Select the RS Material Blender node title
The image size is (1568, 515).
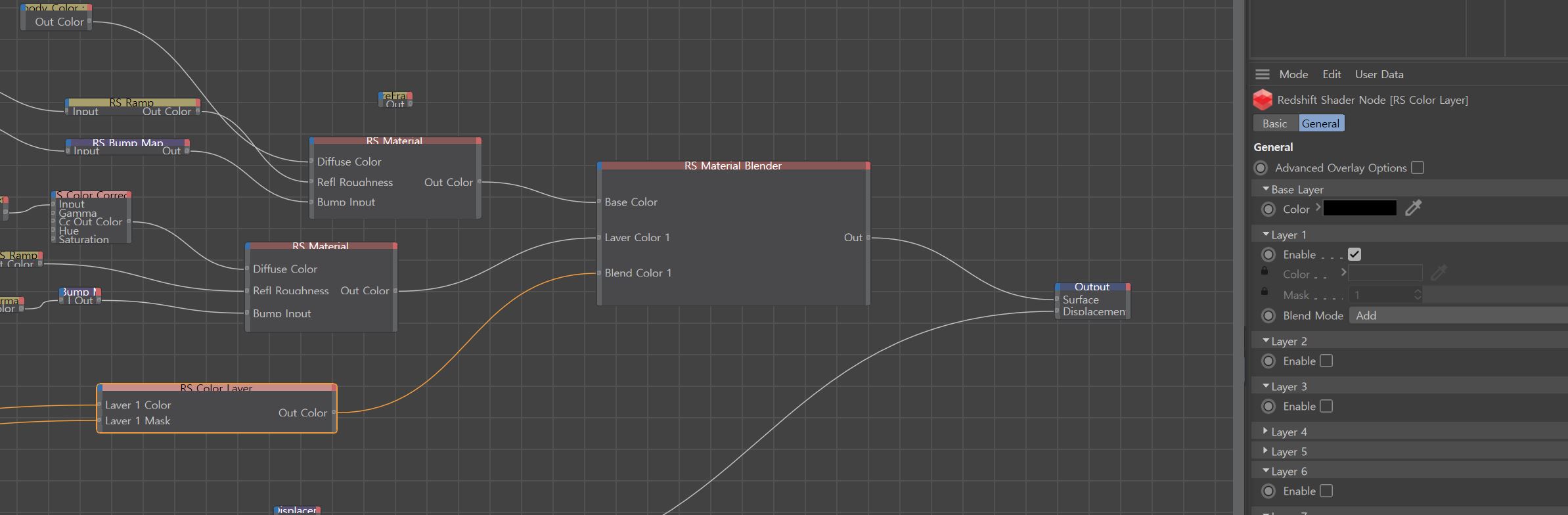click(733, 166)
